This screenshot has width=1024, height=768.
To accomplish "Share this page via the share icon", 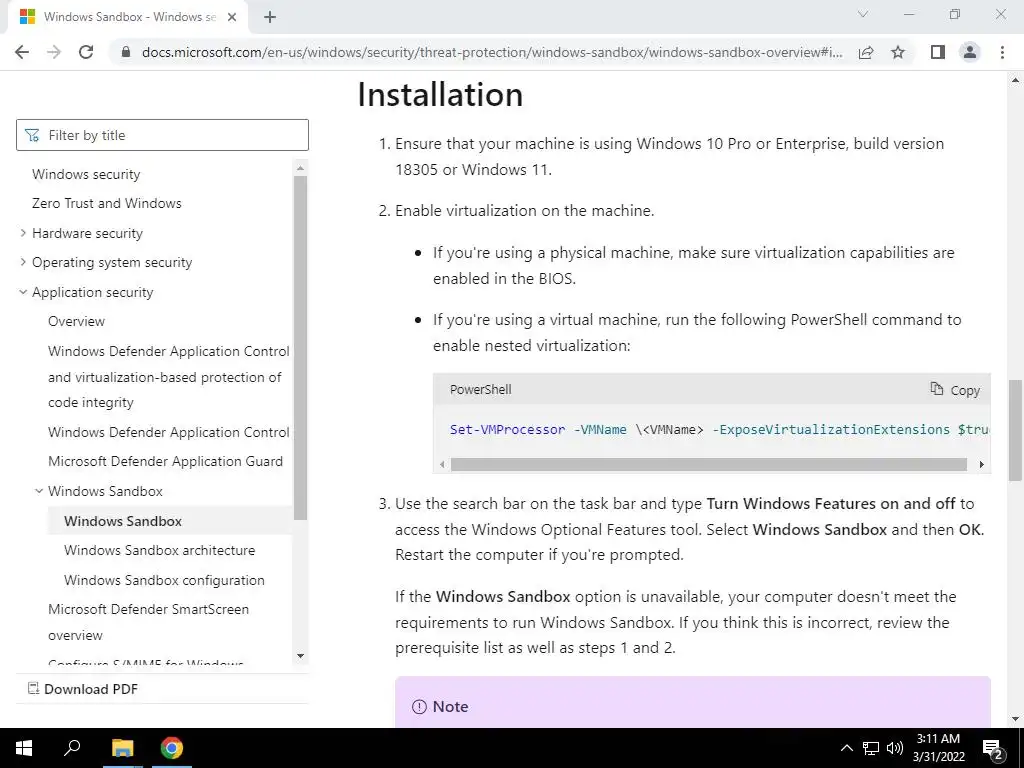I will (866, 52).
